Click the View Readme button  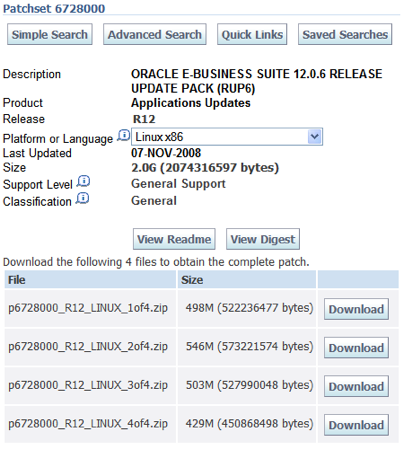tap(174, 239)
